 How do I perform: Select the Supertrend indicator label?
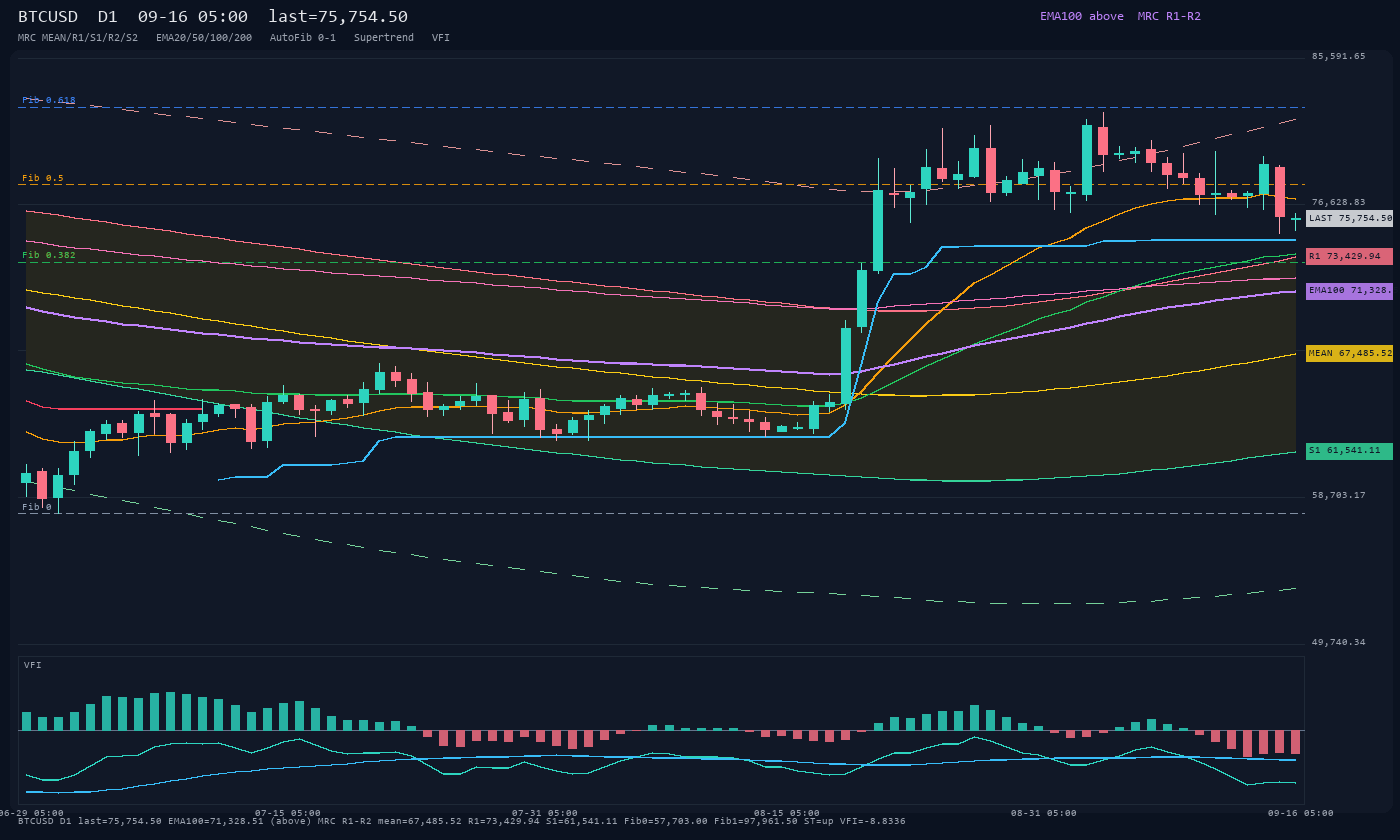pyautogui.click(x=384, y=38)
